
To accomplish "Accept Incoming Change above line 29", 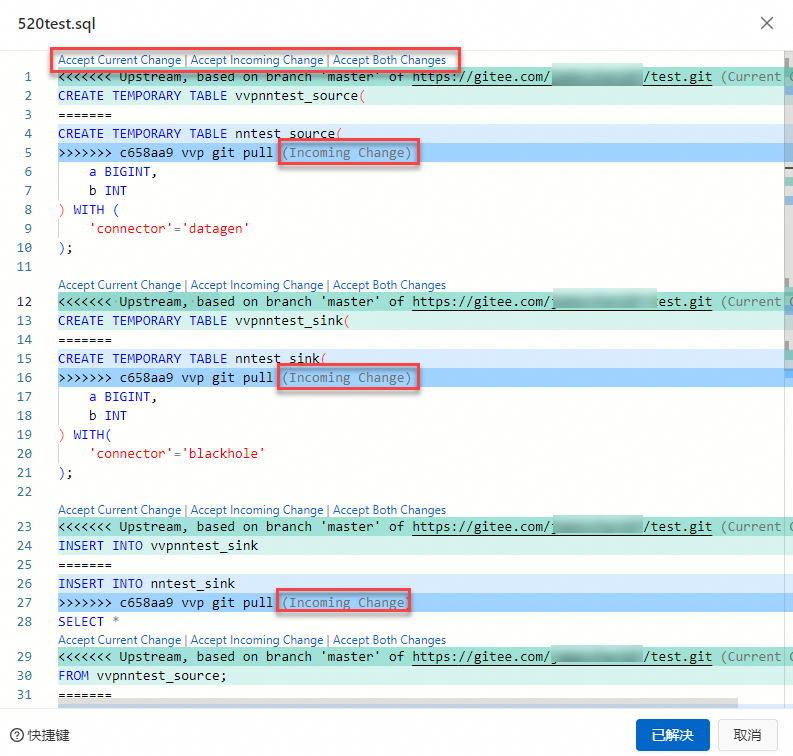I will (x=257, y=640).
